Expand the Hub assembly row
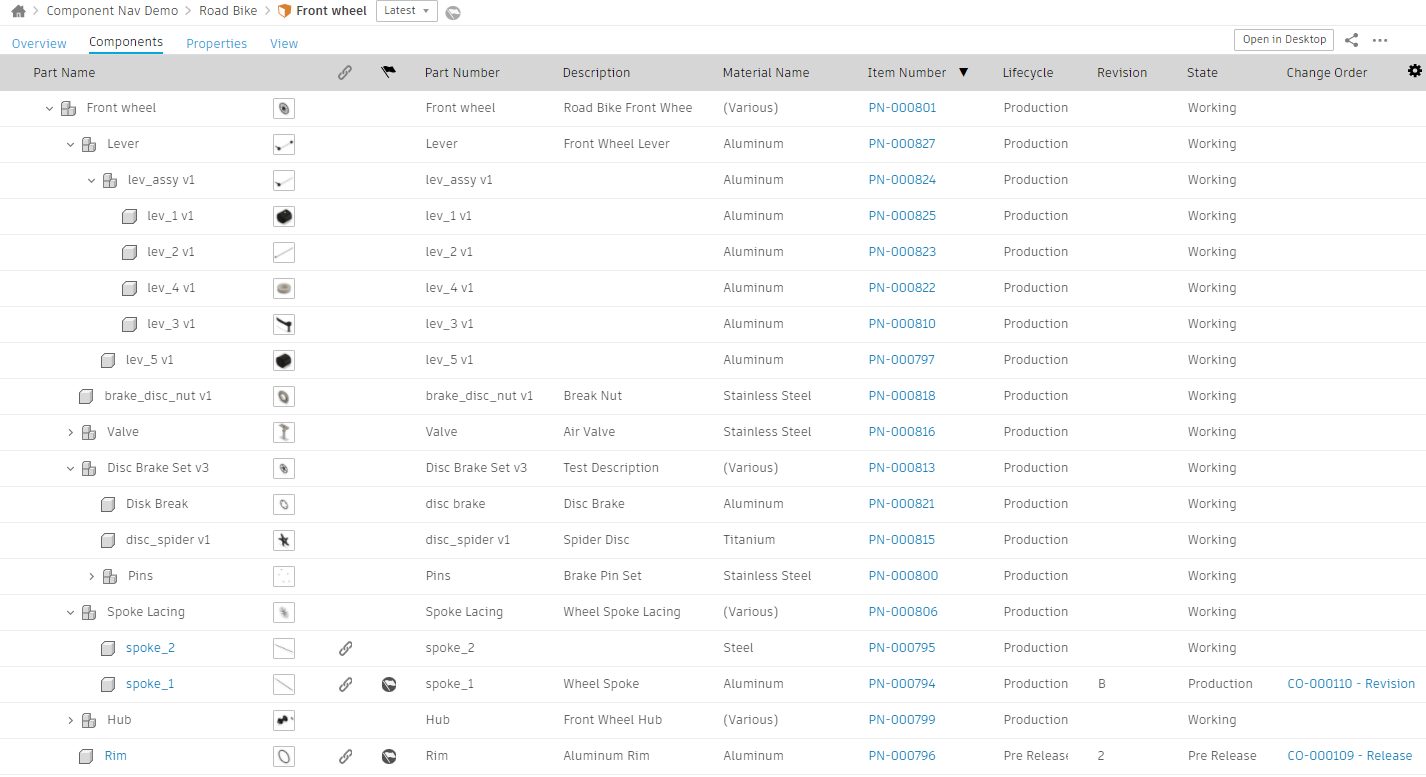 tap(71, 720)
